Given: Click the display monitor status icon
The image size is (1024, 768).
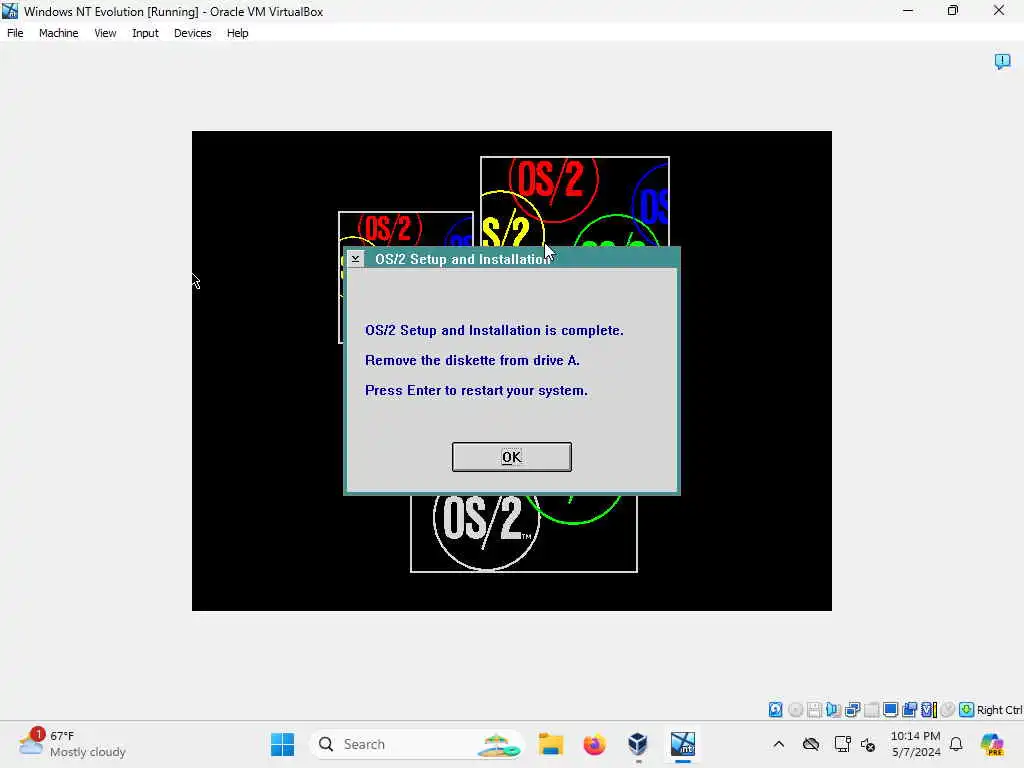Looking at the screenshot, I should (x=890, y=709).
